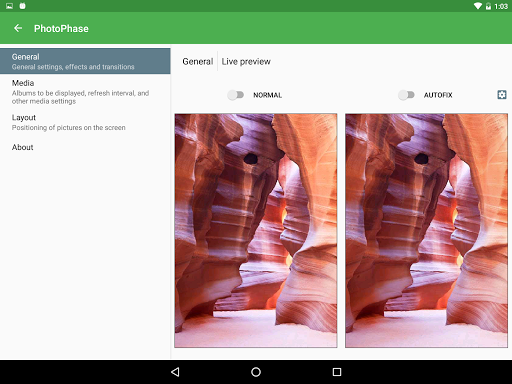The image size is (512, 384).
Task: Go to the General breadcrumb
Action: (x=198, y=61)
